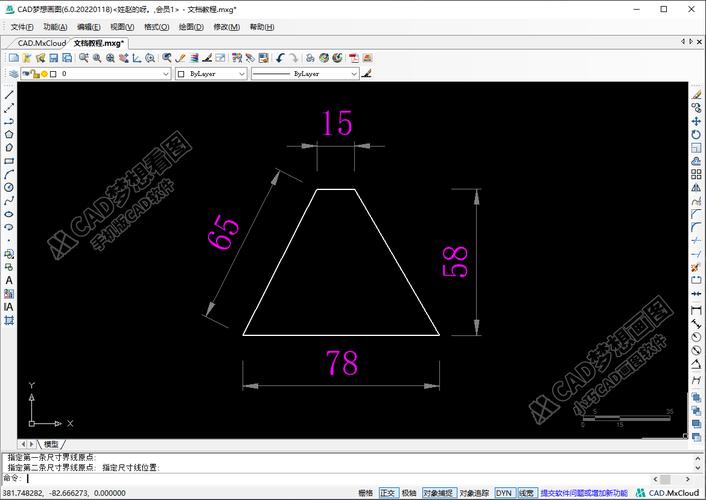Toggle the 线宽 lineweight display
The height and width of the screenshot is (500, 706).
point(527,493)
